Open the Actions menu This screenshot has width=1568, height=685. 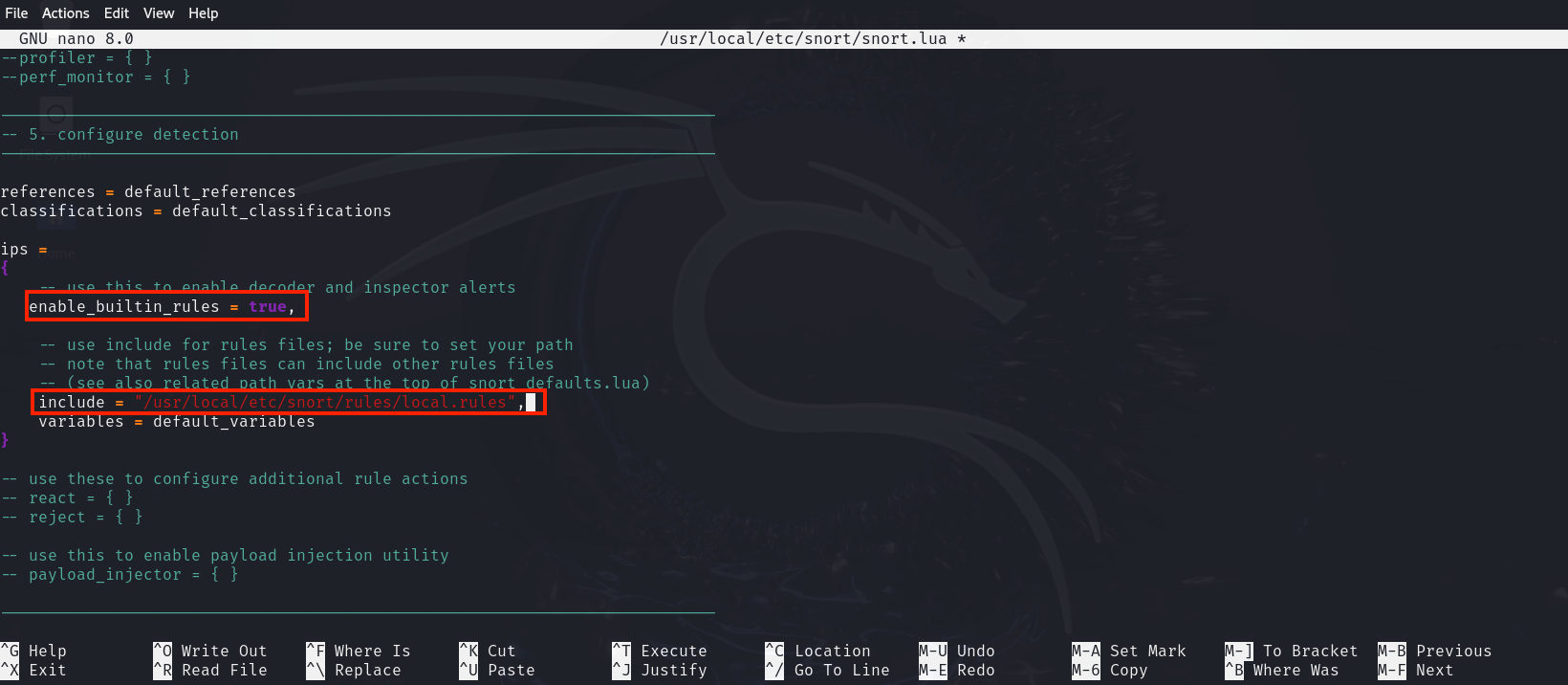[65, 12]
